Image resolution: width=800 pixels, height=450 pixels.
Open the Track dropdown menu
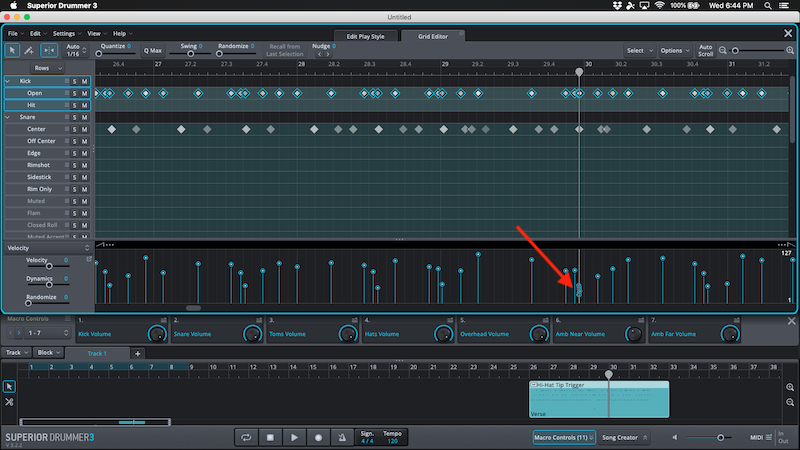coord(17,353)
